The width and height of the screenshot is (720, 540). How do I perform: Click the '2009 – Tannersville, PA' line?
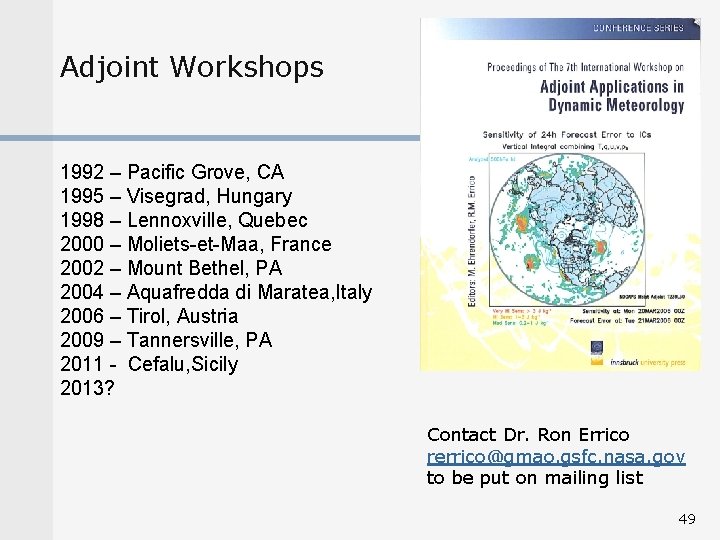coord(166,340)
